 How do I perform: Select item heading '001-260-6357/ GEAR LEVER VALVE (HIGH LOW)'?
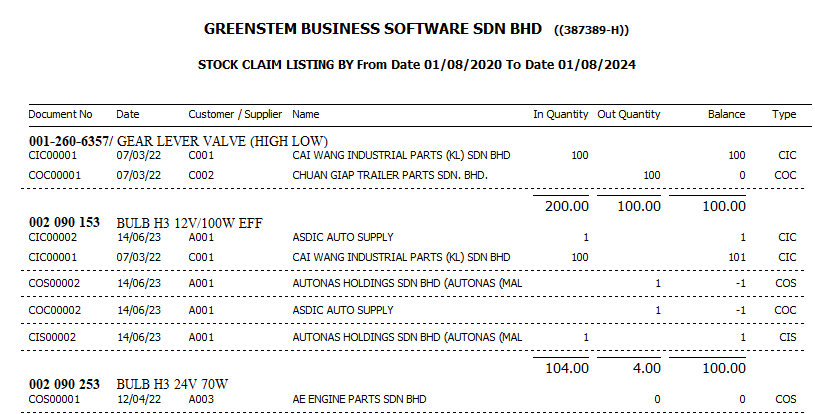pos(178,141)
